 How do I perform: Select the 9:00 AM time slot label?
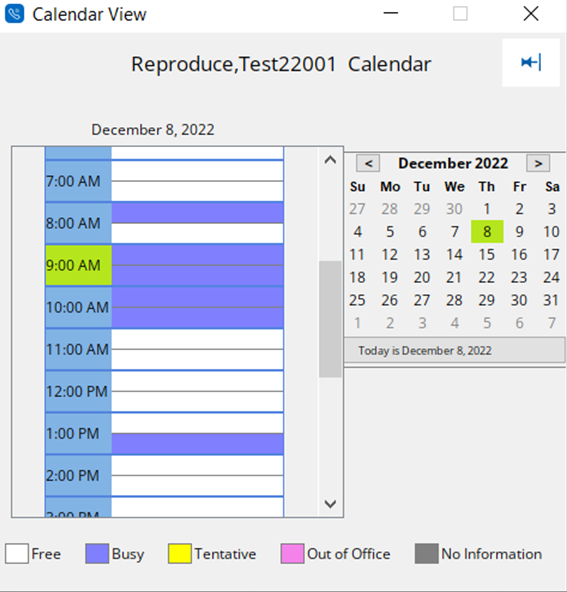79,265
